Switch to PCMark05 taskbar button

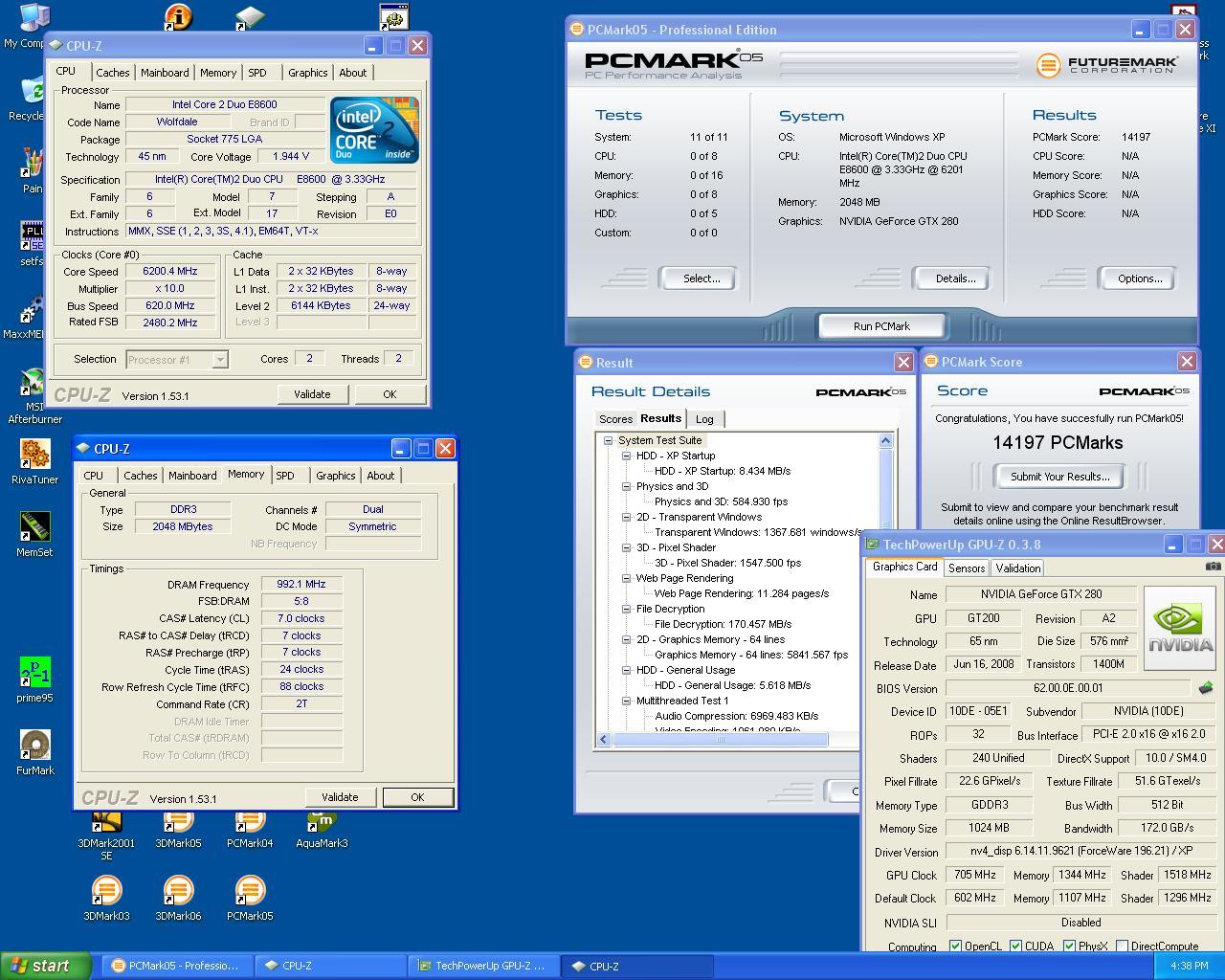tap(176, 966)
